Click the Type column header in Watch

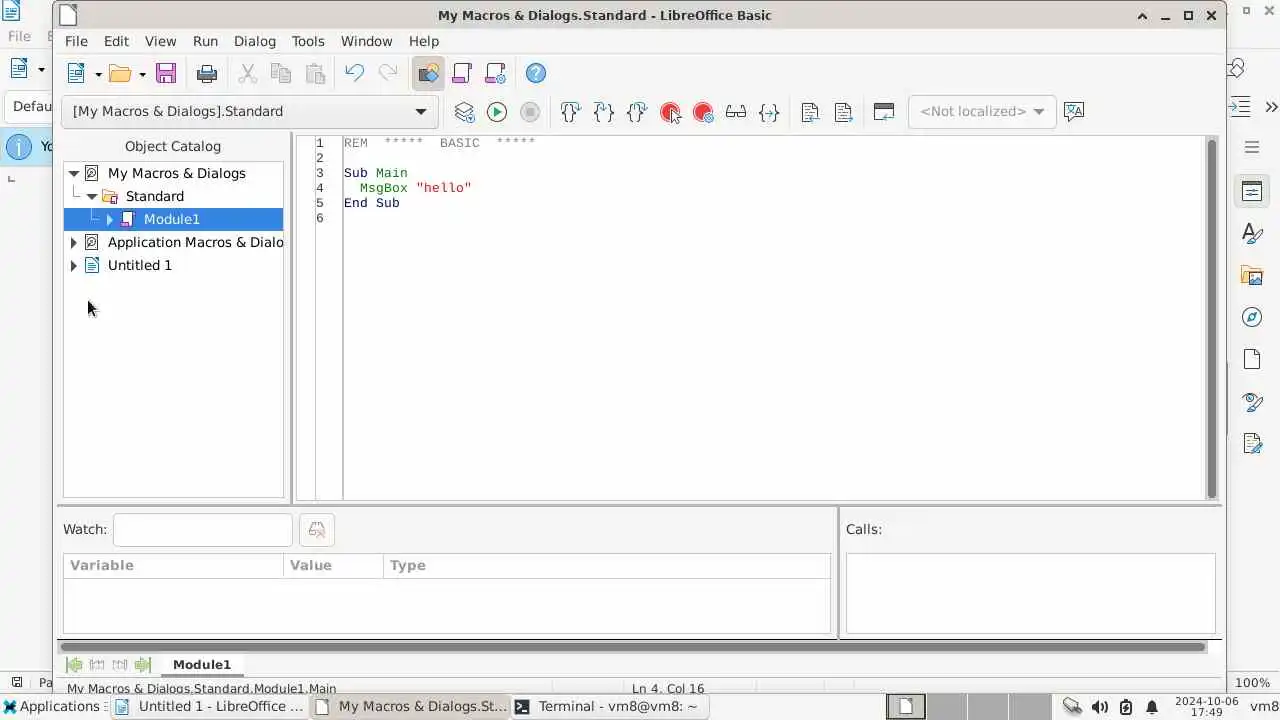point(607,566)
